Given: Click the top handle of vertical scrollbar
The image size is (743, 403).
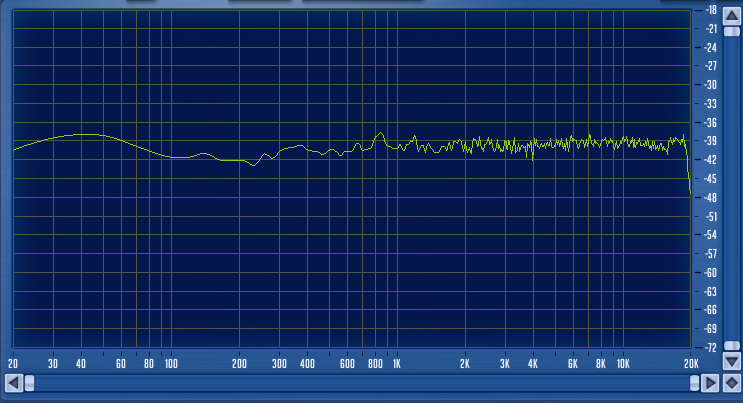Looking at the screenshot, I should tap(732, 31).
